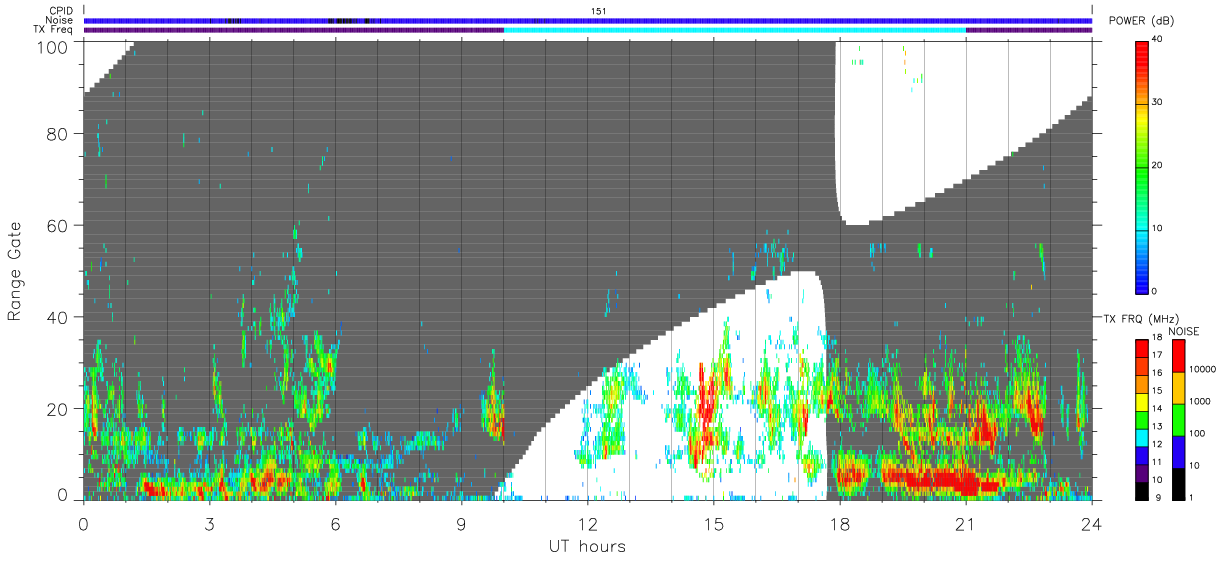Click the NOISE legend title
1228x567 pixels.
1184,330
